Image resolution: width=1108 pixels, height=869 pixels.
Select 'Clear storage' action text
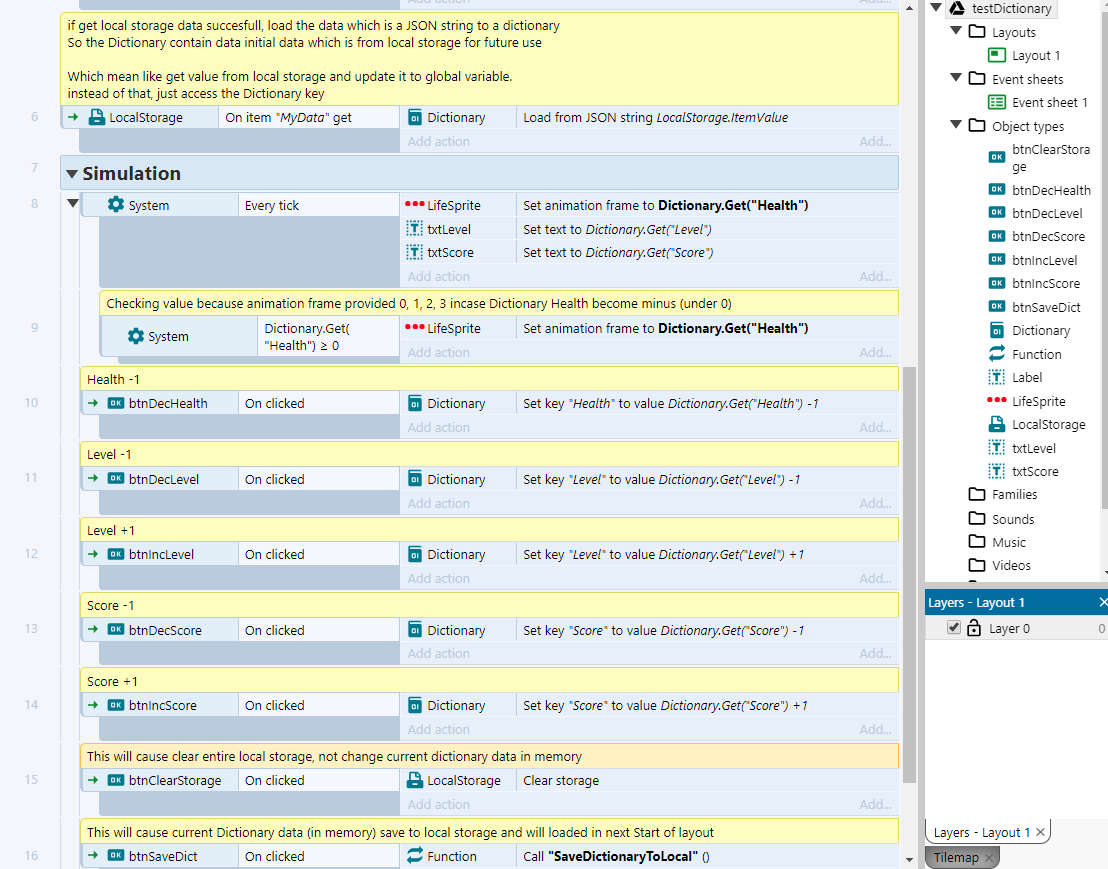(x=561, y=780)
